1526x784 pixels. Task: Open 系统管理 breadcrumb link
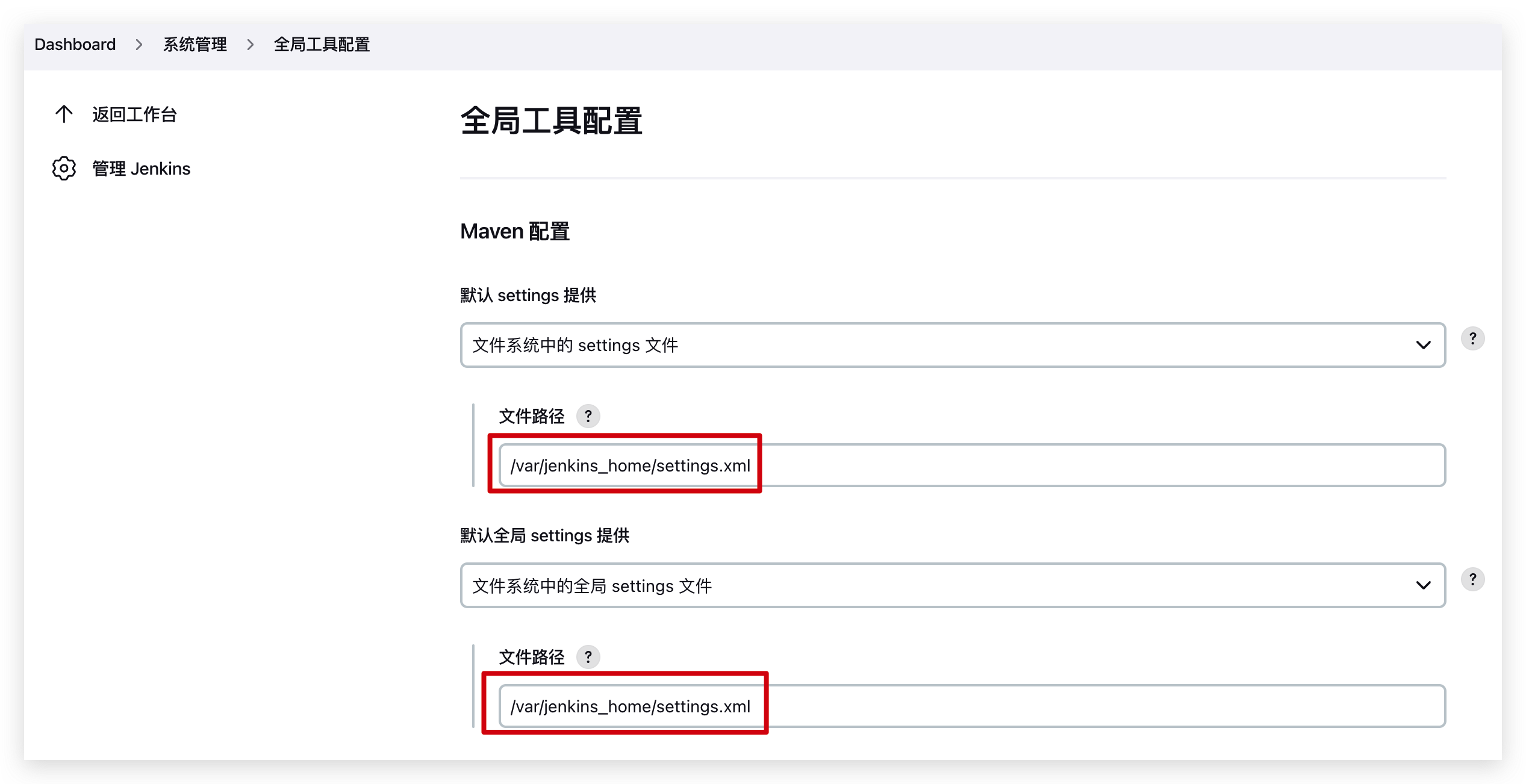pyautogui.click(x=195, y=45)
